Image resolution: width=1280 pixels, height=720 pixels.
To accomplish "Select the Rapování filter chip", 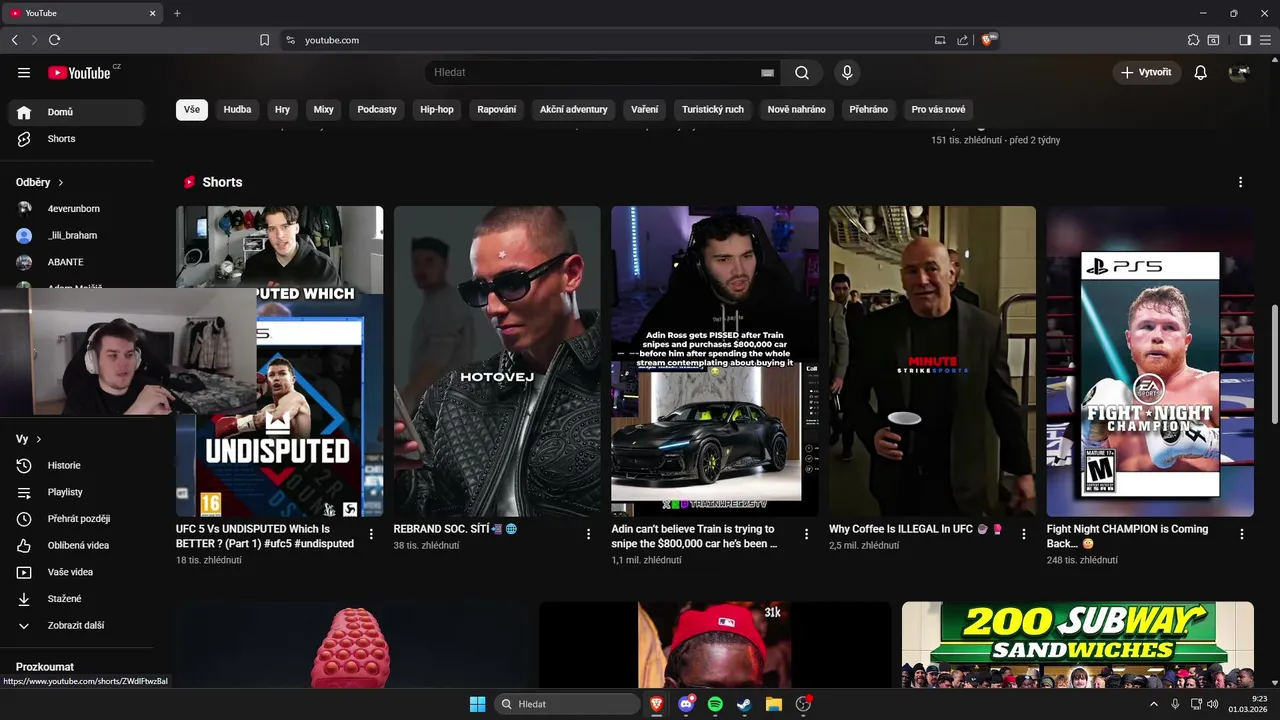I will pyautogui.click(x=497, y=109).
